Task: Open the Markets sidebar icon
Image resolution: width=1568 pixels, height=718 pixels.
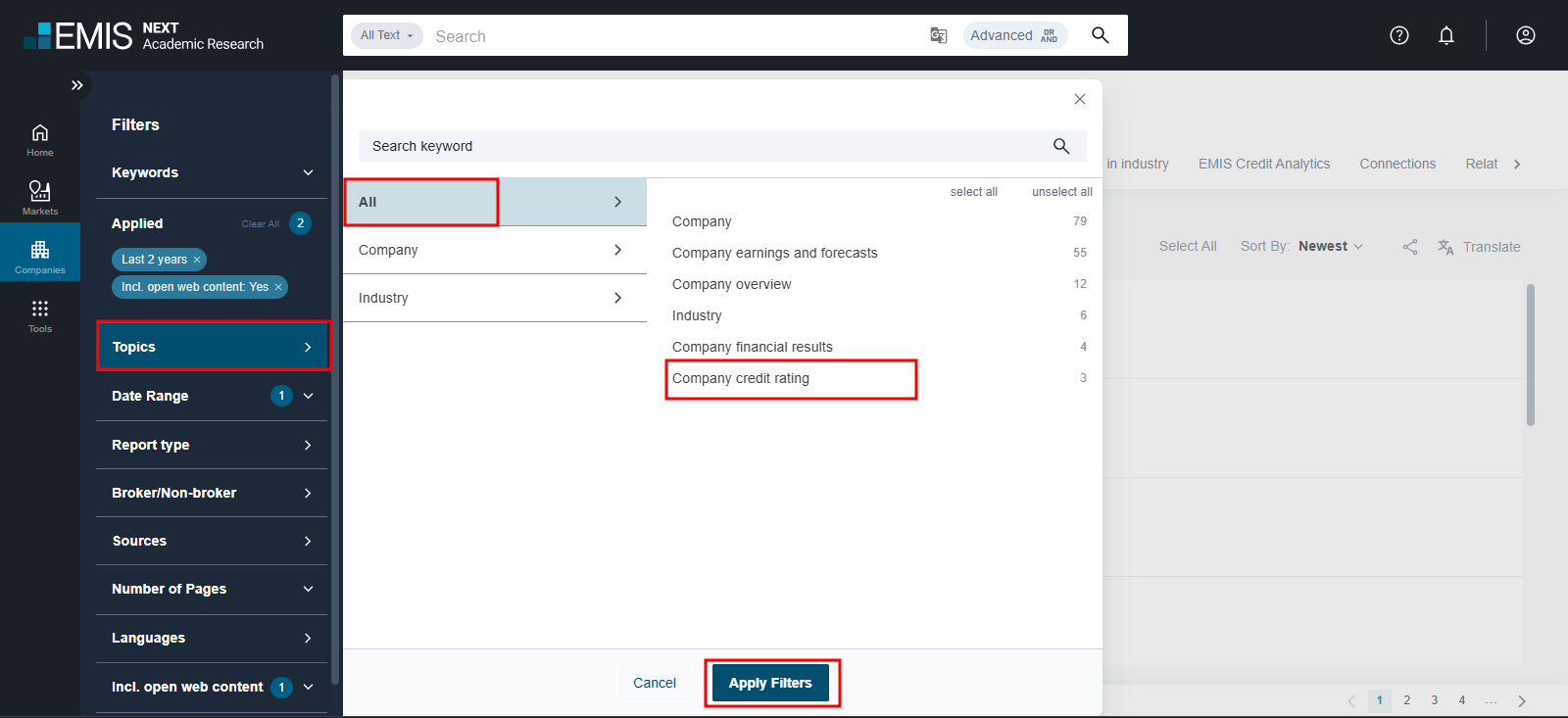Action: [40, 197]
